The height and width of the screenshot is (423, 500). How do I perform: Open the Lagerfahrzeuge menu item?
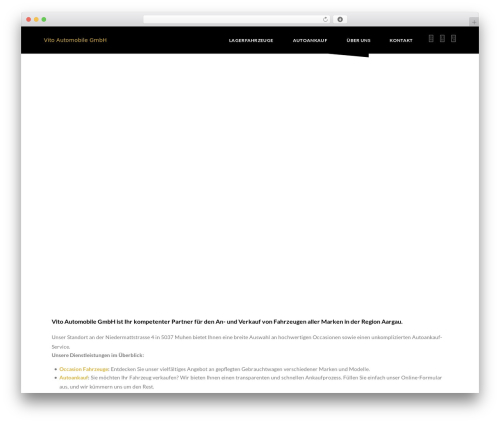click(x=251, y=40)
